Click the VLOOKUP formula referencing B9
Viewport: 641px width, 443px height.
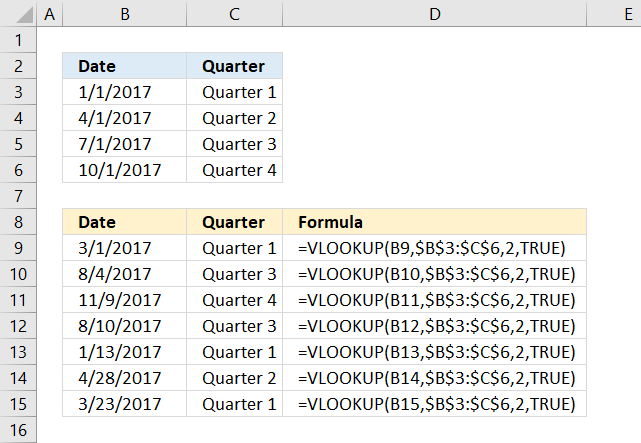(x=435, y=248)
